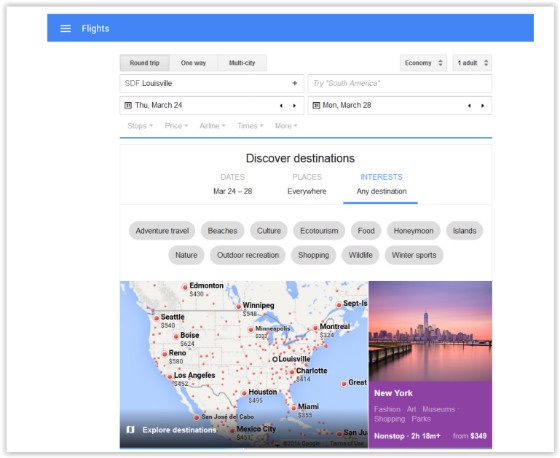
Task: Switch to One way trip type
Action: (x=193, y=63)
